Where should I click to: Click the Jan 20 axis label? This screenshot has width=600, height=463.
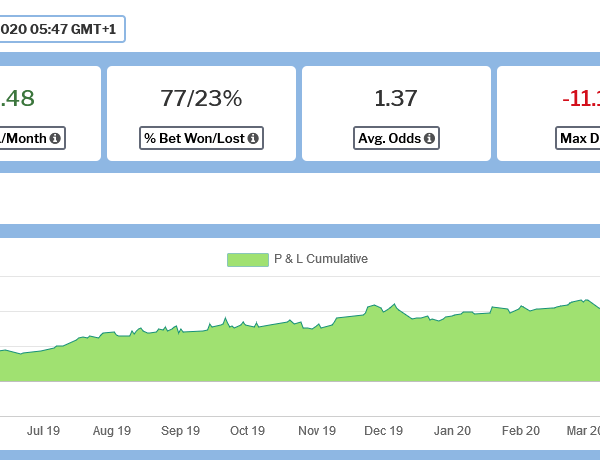point(452,431)
